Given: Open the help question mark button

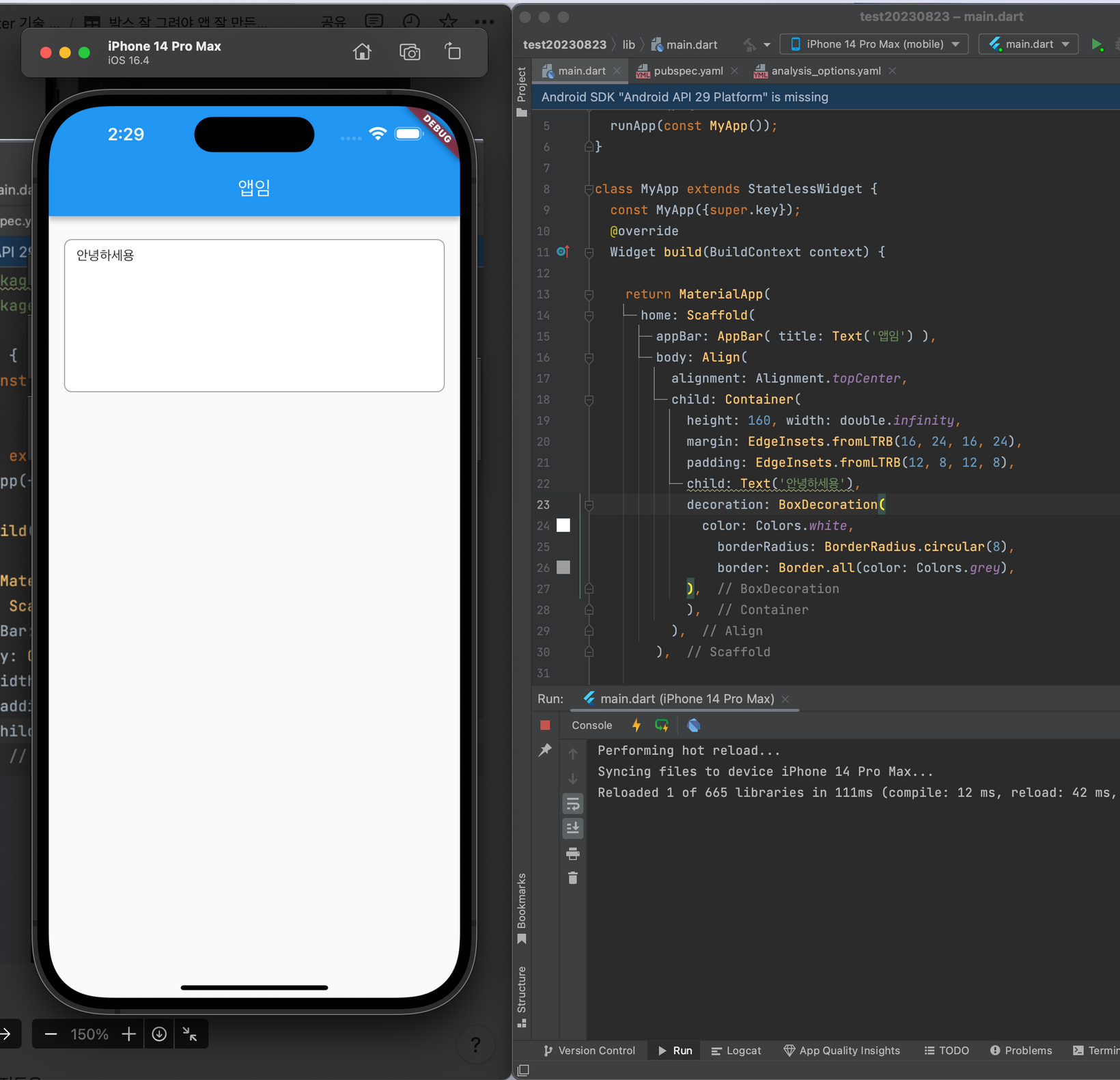Looking at the screenshot, I should point(476,1044).
